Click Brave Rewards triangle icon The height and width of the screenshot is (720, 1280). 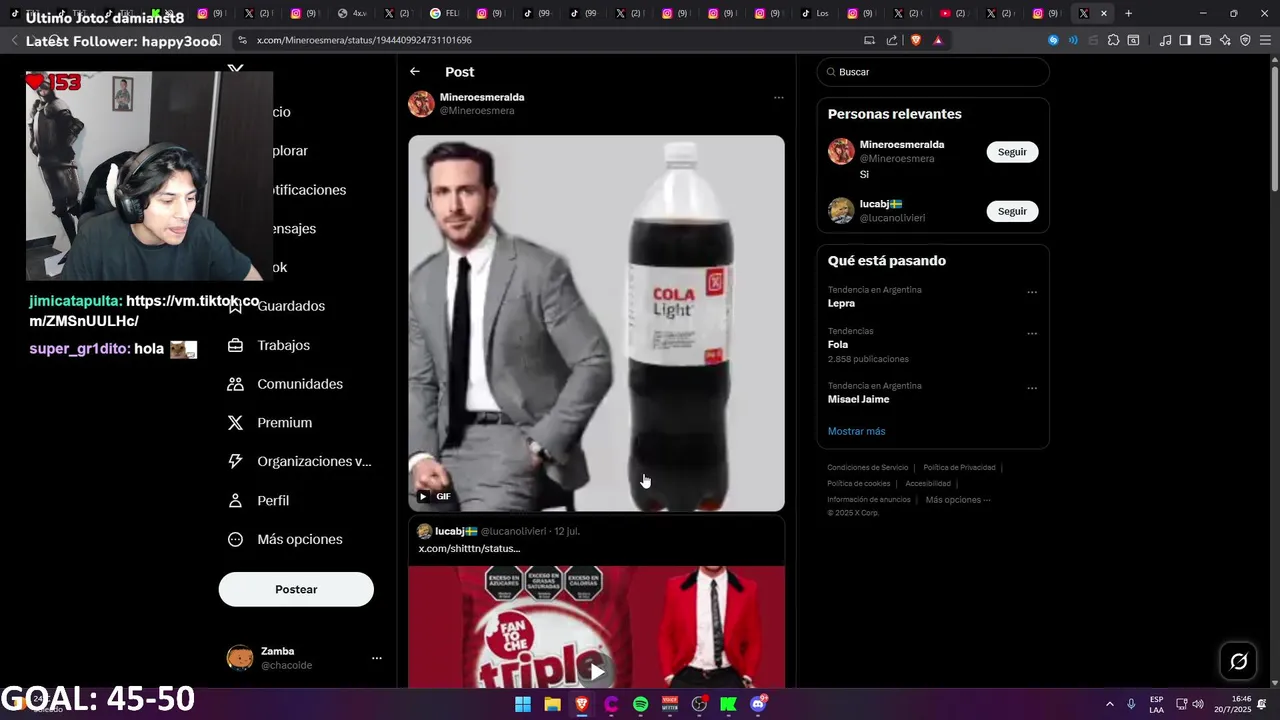pos(938,40)
